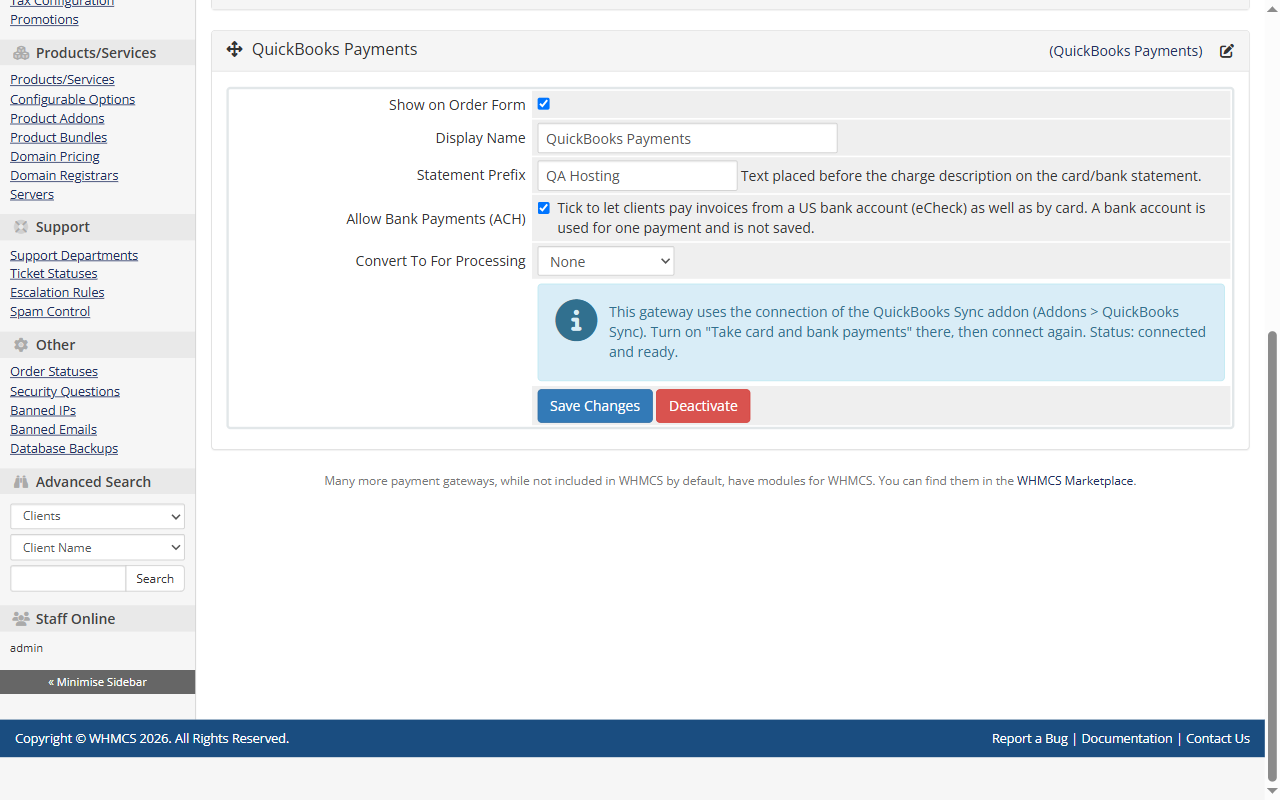Click the QuickBooks Payments move handle icon
The height and width of the screenshot is (800, 1280).
234,49
